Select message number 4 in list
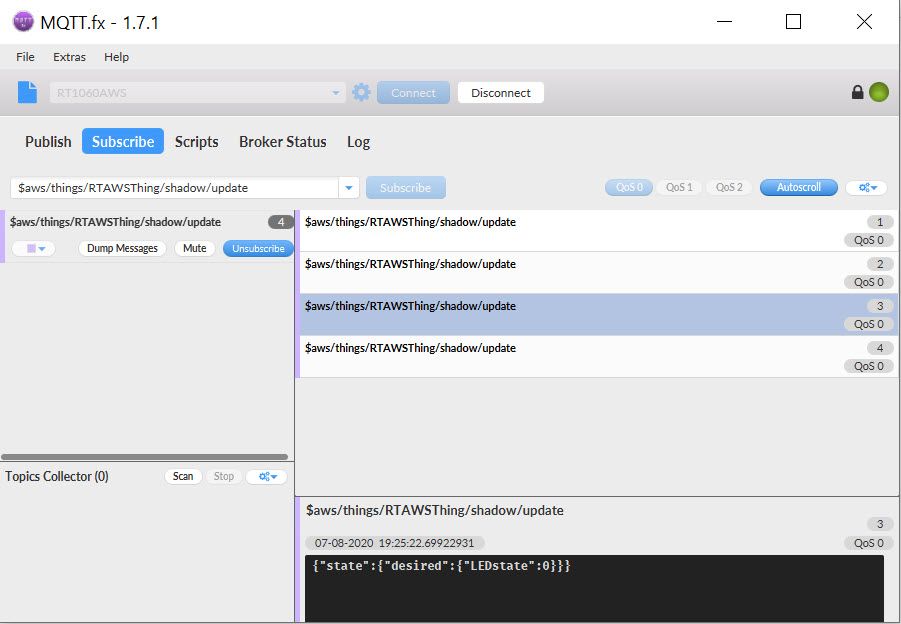This screenshot has height=624, width=901. tap(598, 356)
